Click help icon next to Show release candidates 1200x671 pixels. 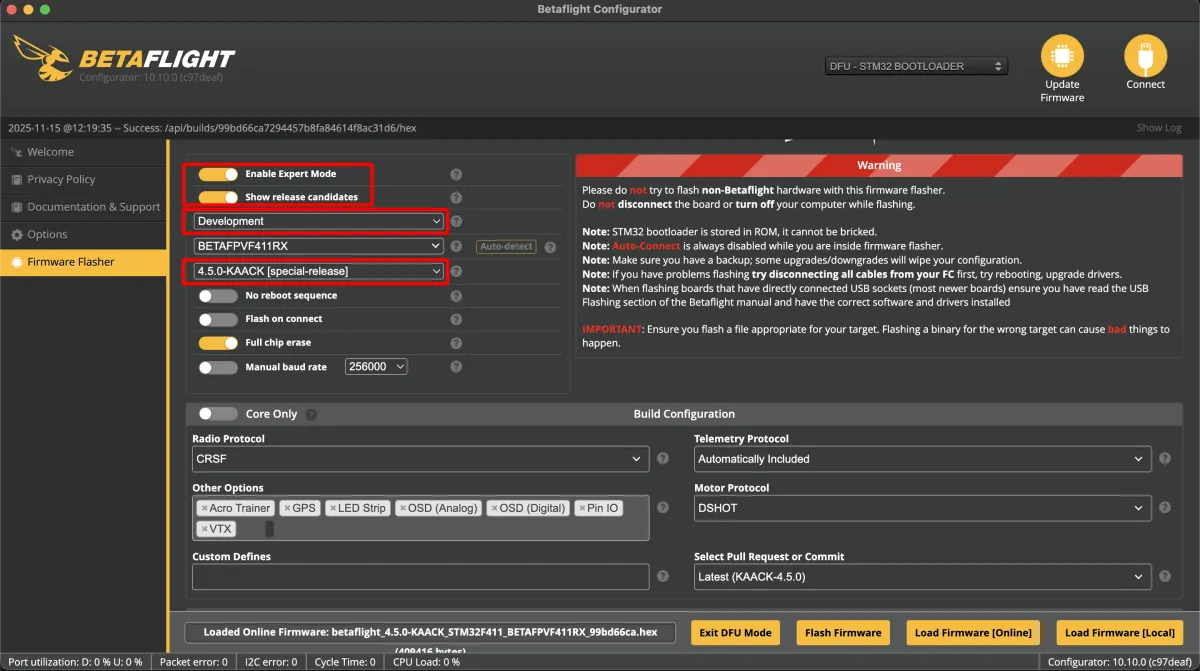tap(456, 198)
